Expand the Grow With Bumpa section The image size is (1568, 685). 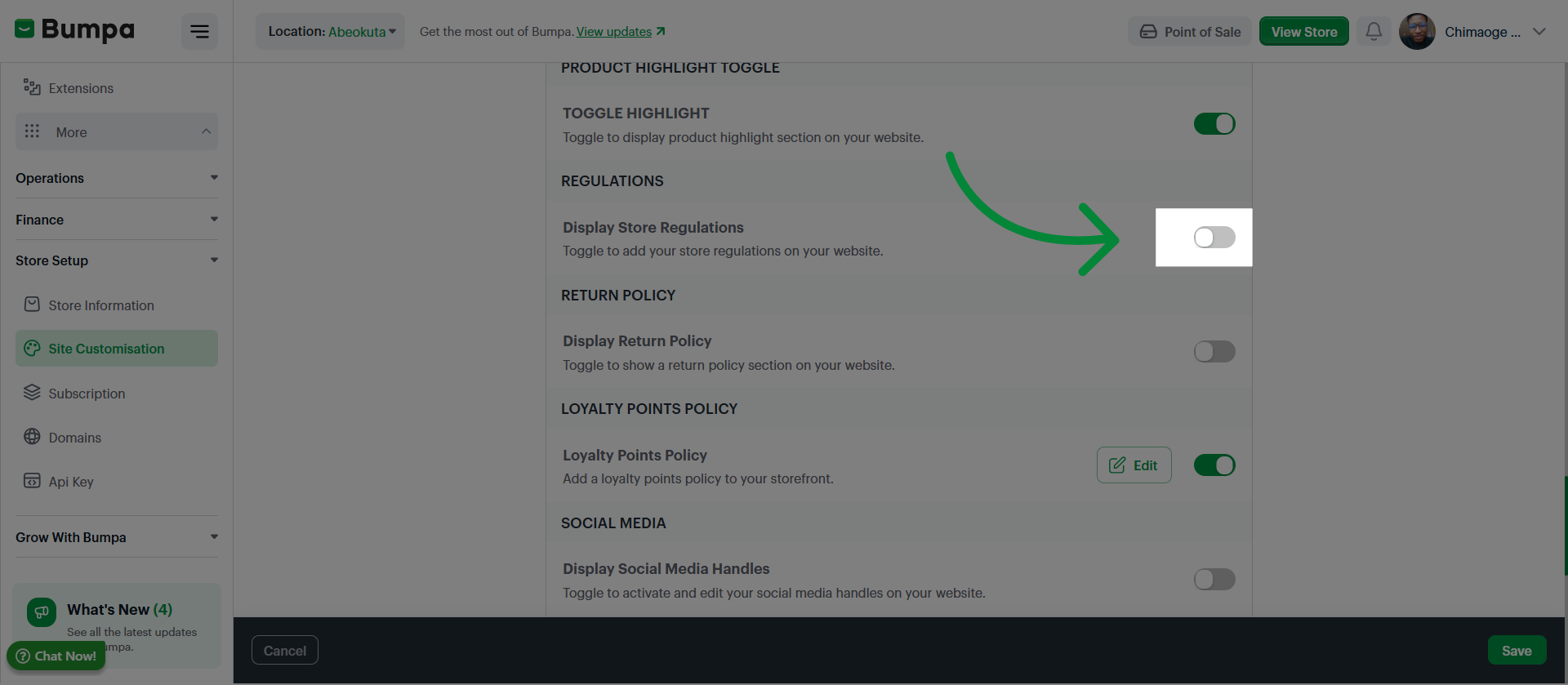click(117, 537)
